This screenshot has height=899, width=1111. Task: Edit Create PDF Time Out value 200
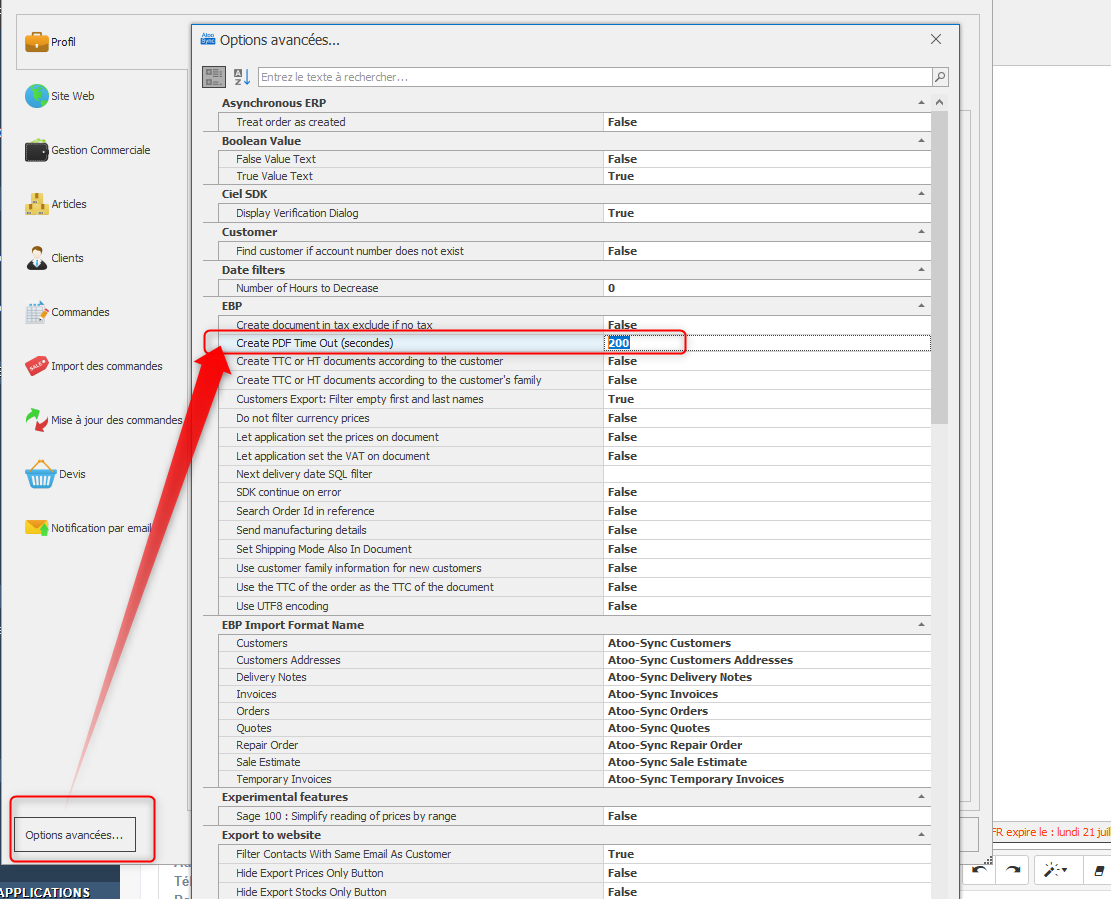767,343
